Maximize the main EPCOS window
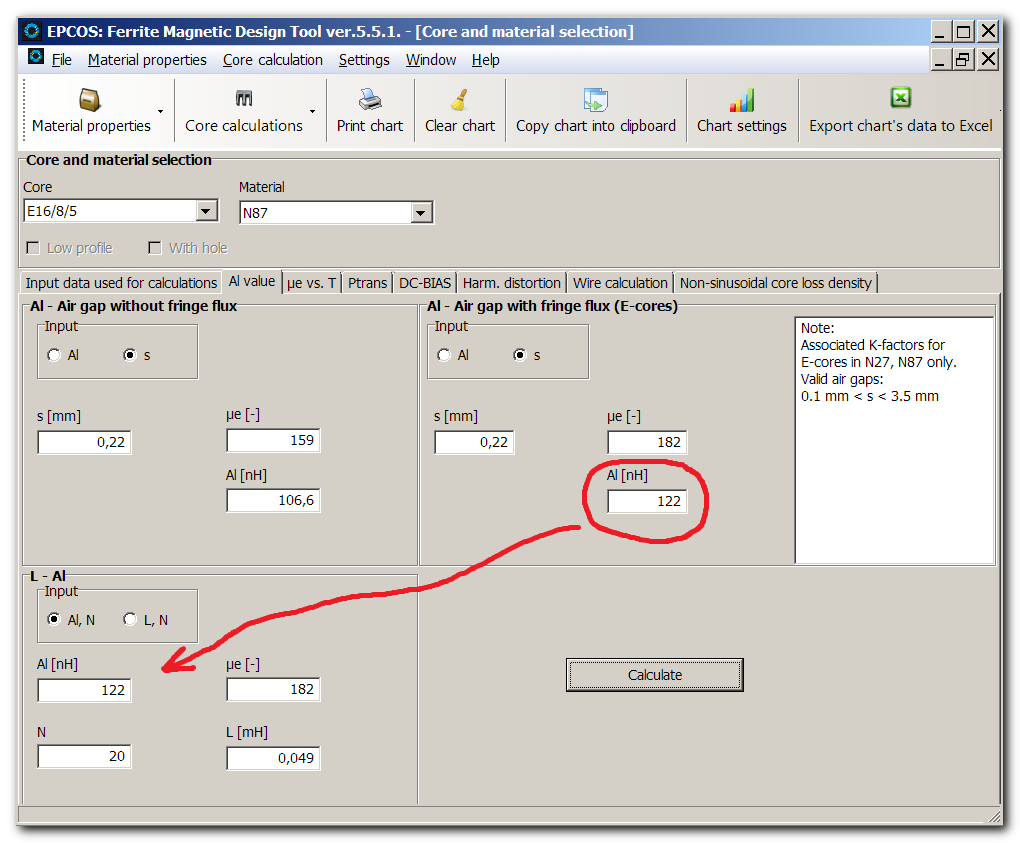Viewport: 1020px width, 843px height. point(963,31)
